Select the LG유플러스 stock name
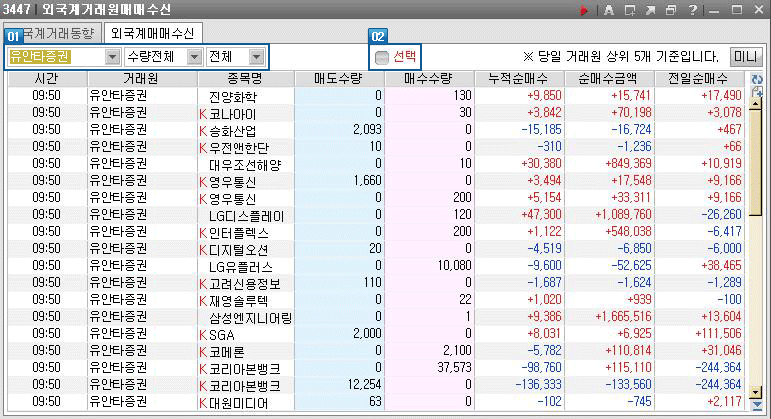This screenshot has height=419, width=771. click(x=240, y=267)
